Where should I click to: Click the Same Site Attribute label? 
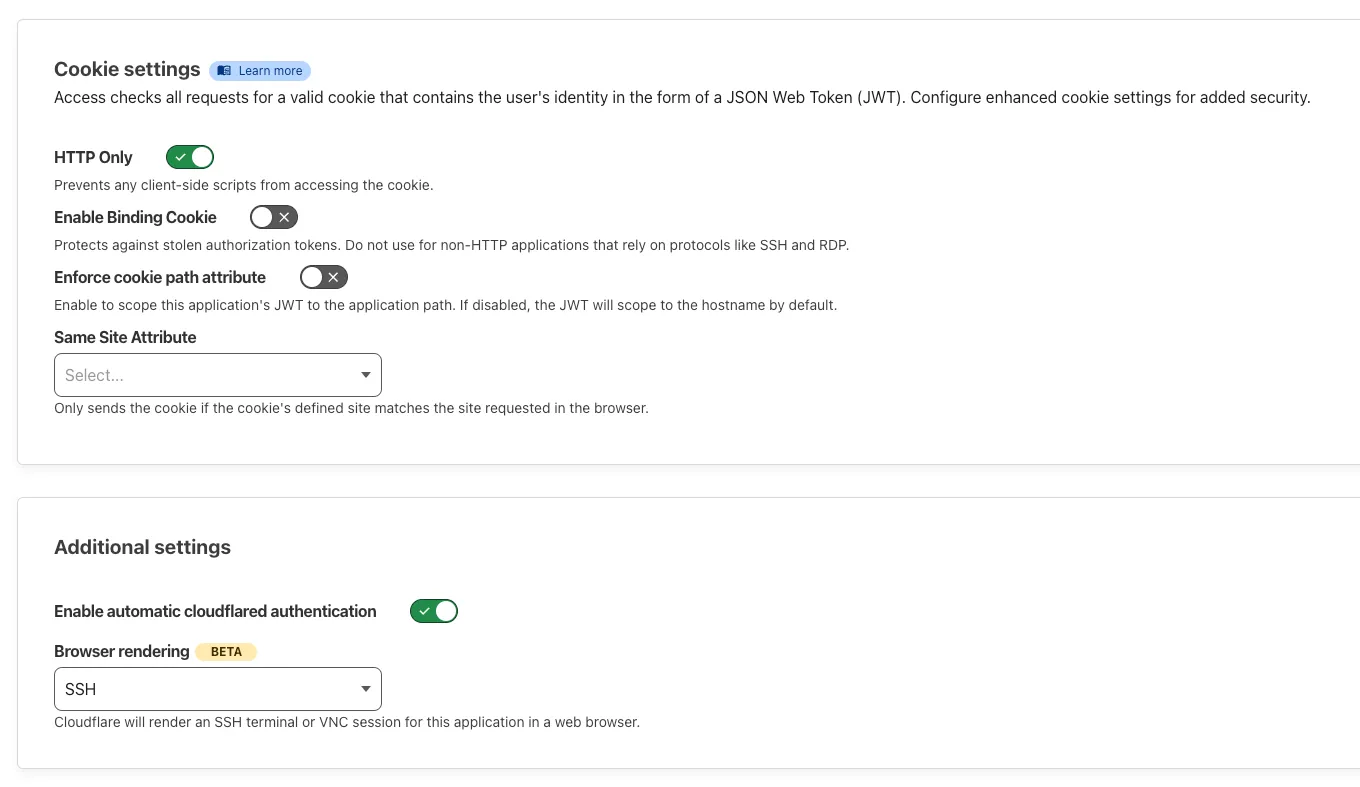[125, 337]
